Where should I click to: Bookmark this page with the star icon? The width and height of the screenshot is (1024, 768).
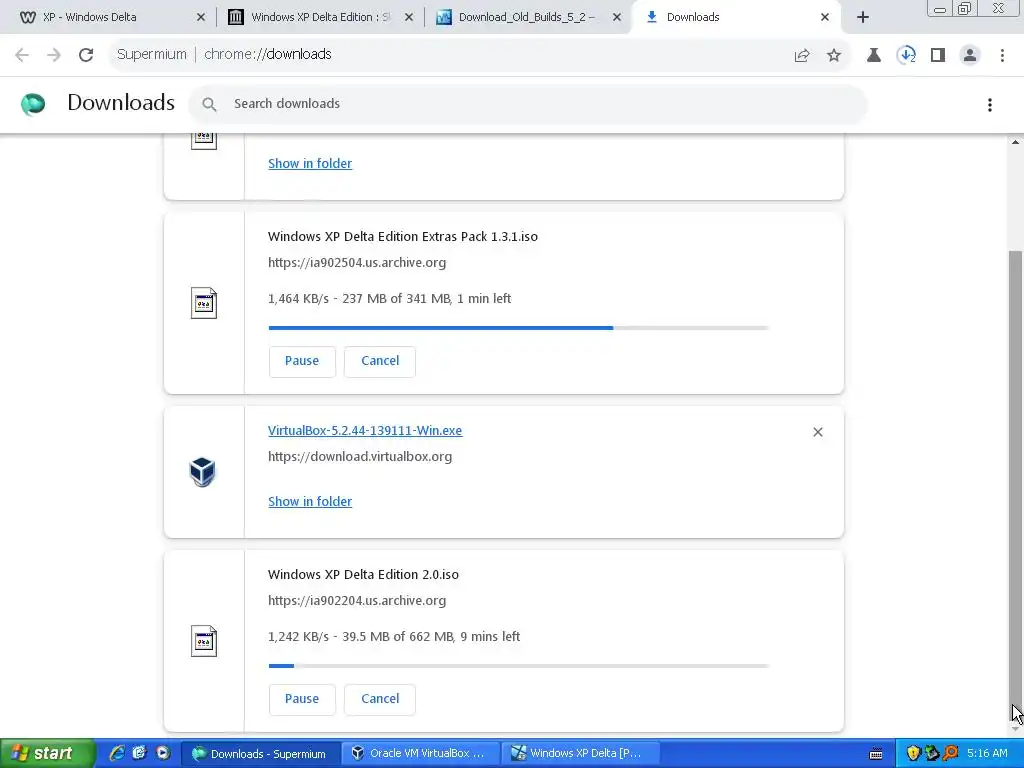[x=834, y=56]
